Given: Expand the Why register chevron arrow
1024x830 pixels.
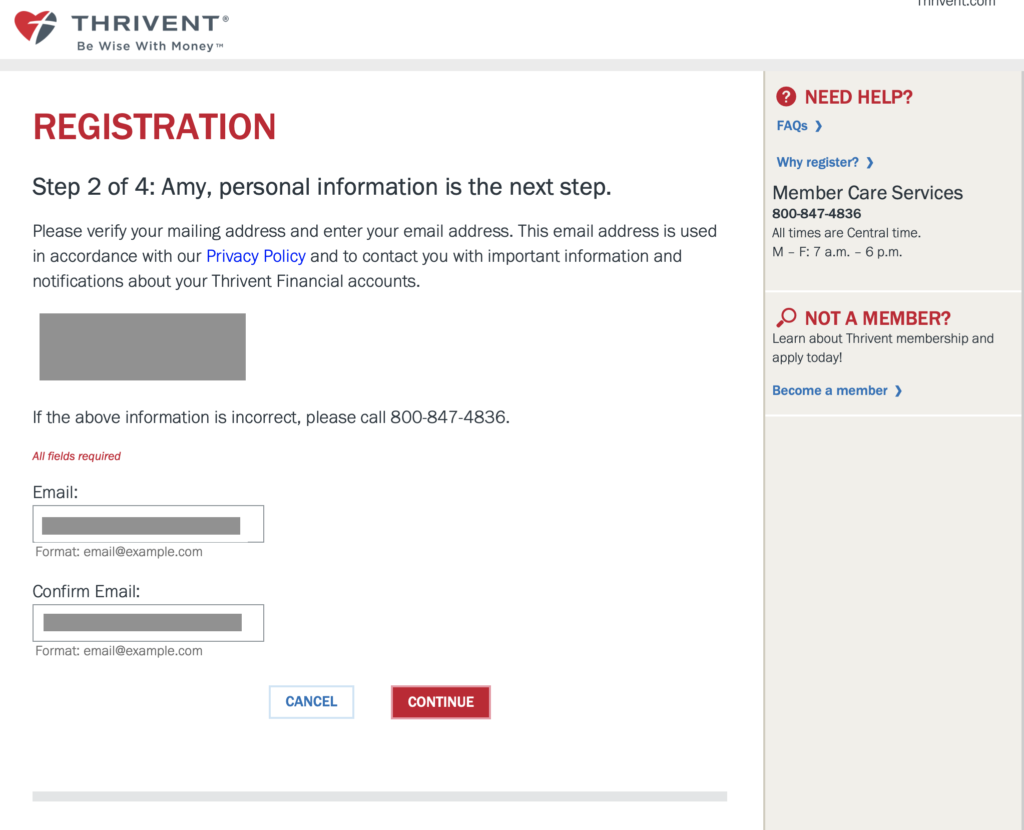Looking at the screenshot, I should coord(869,162).
